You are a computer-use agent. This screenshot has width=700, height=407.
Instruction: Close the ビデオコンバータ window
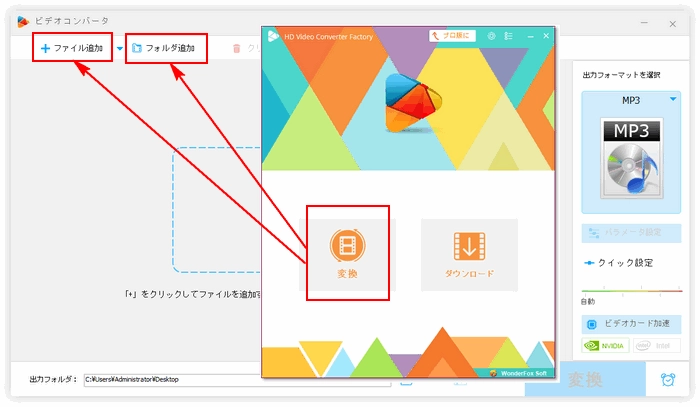[672, 24]
